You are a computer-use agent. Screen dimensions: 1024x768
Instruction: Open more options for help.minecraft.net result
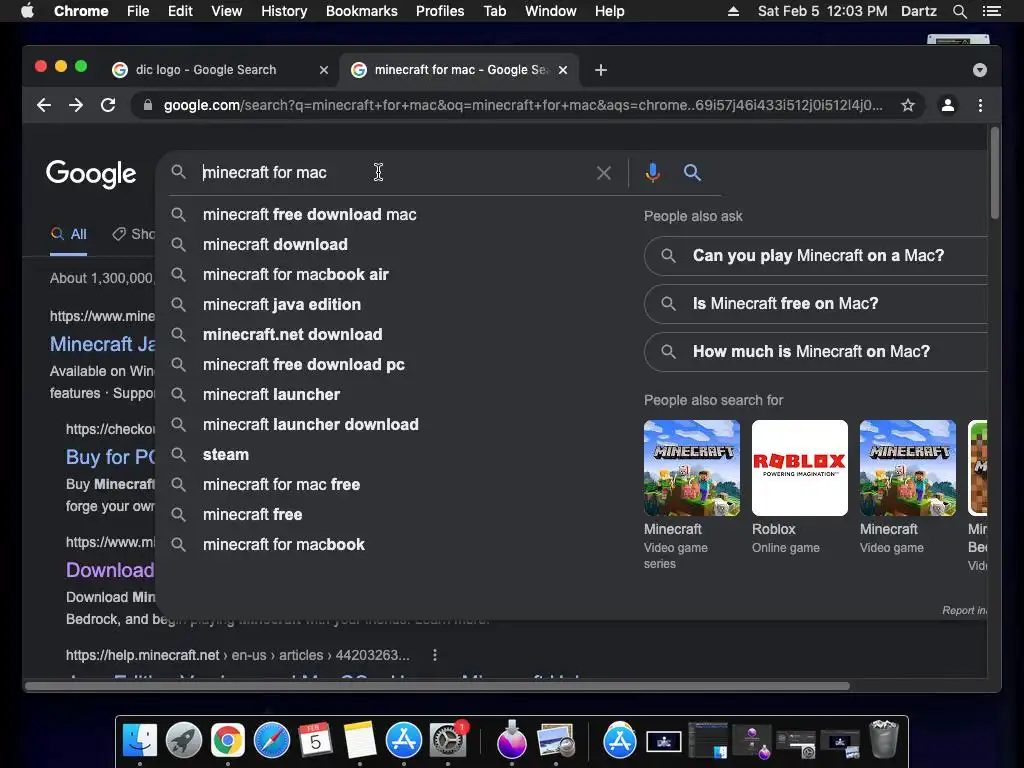(434, 655)
